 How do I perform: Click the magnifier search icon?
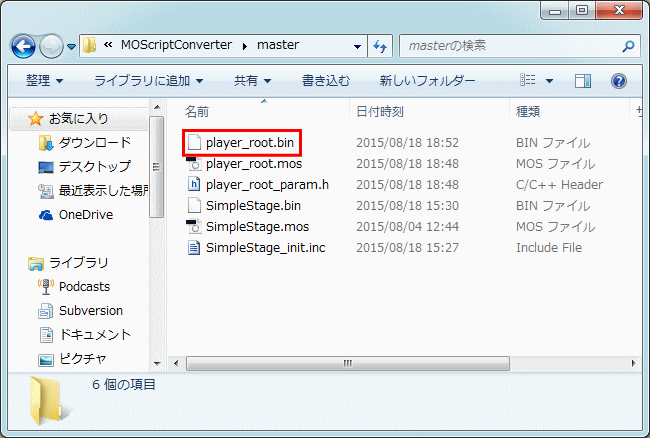(628, 46)
